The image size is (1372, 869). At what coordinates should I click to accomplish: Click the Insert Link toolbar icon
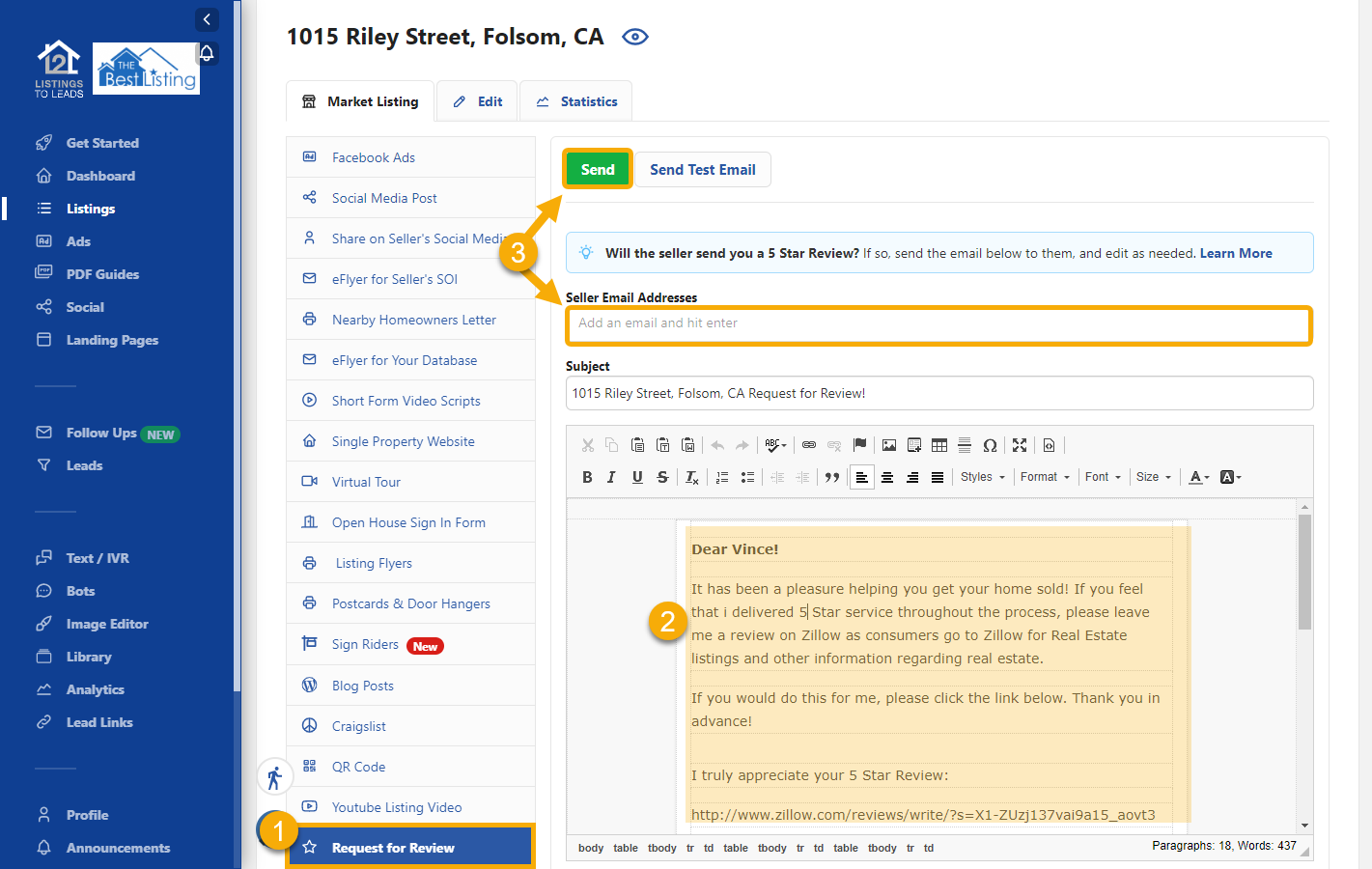coord(809,445)
